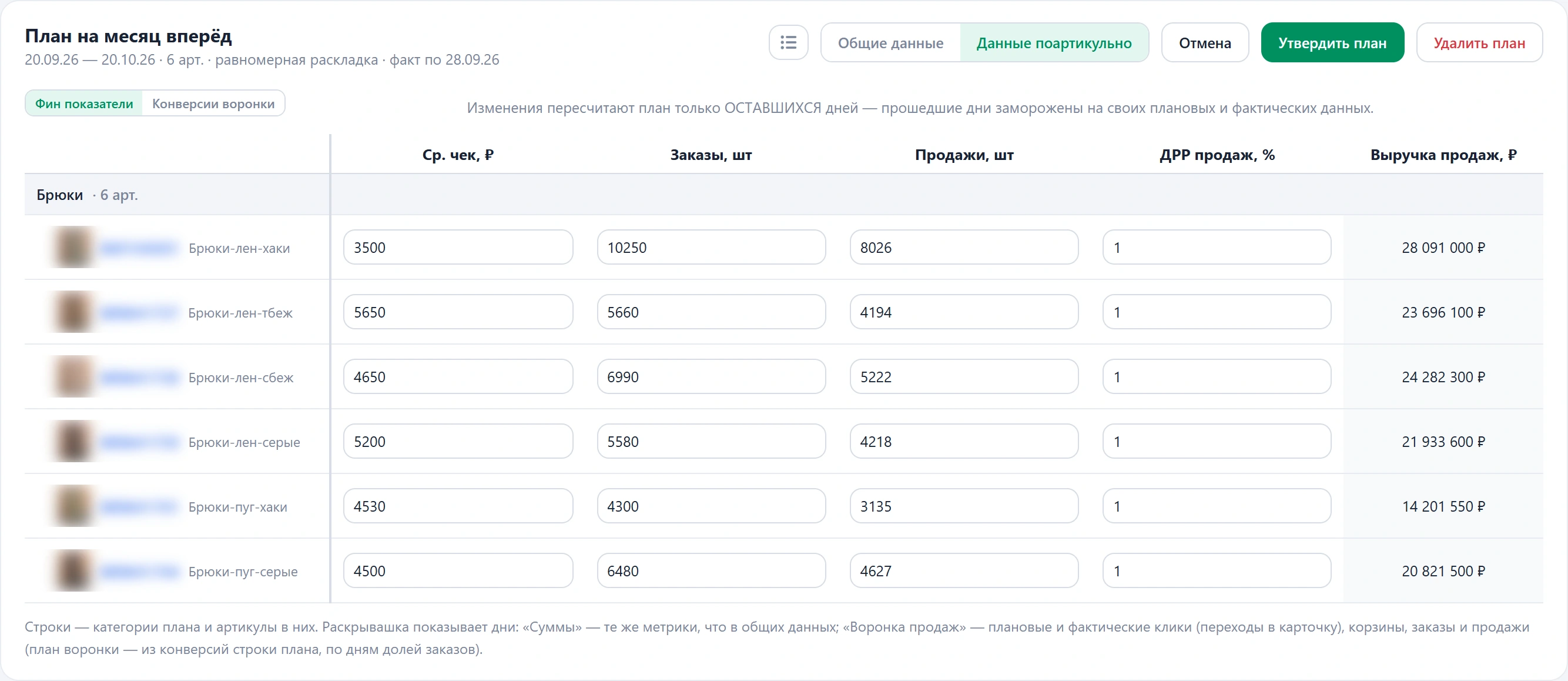This screenshot has height=681, width=1568.
Task: Edit Ср. чек field for Брюки-лен-хаки
Action: click(458, 248)
